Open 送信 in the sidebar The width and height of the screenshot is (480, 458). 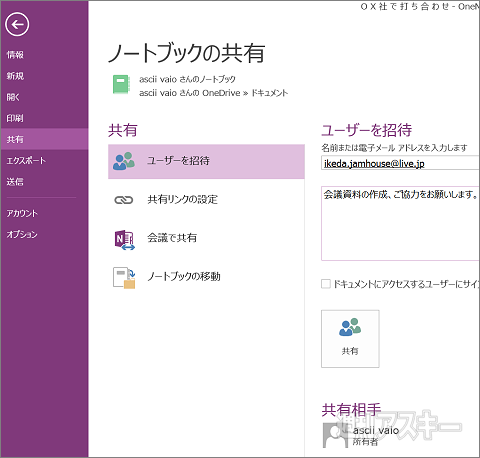15,182
